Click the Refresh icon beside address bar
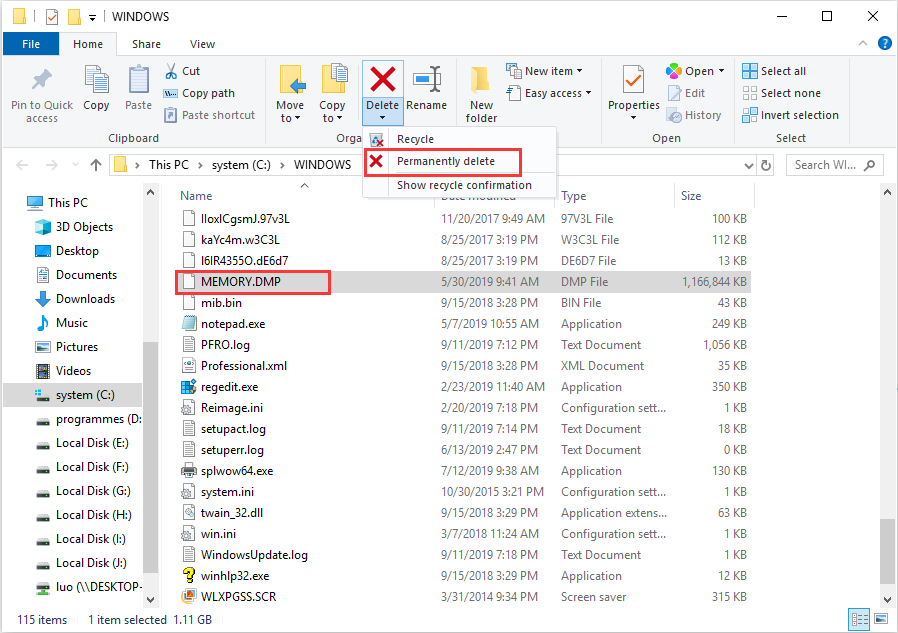This screenshot has width=898, height=633. 766,166
